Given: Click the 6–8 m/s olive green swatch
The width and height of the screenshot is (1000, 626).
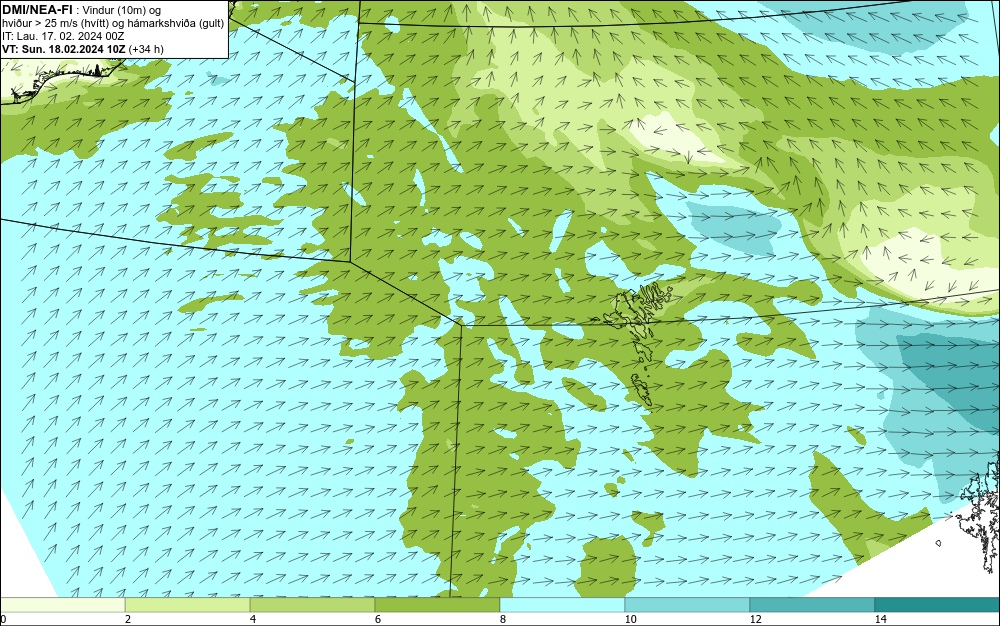Looking at the screenshot, I should (438, 605).
